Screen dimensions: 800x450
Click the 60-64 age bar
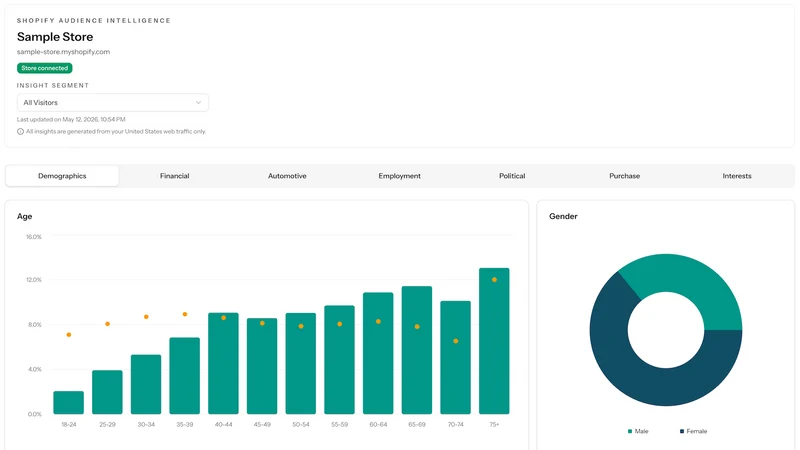coord(378,353)
